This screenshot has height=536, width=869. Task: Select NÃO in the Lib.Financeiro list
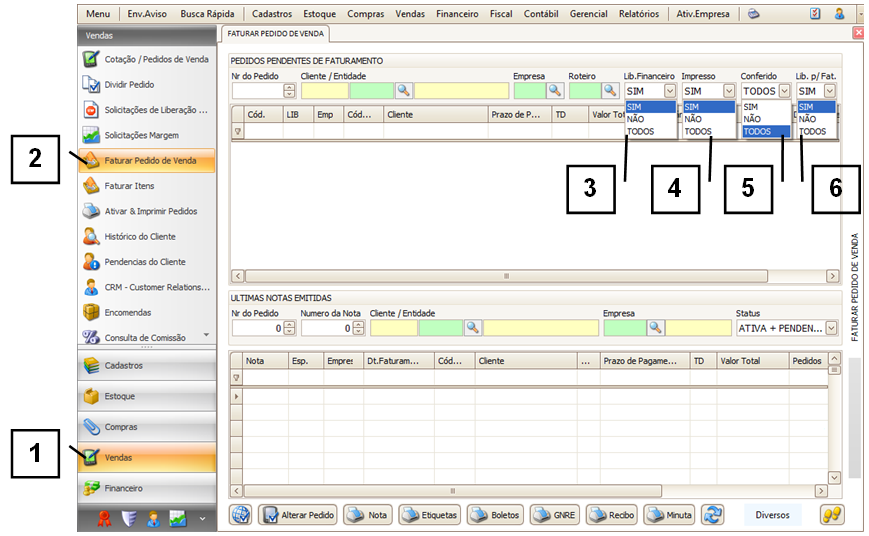coord(636,119)
